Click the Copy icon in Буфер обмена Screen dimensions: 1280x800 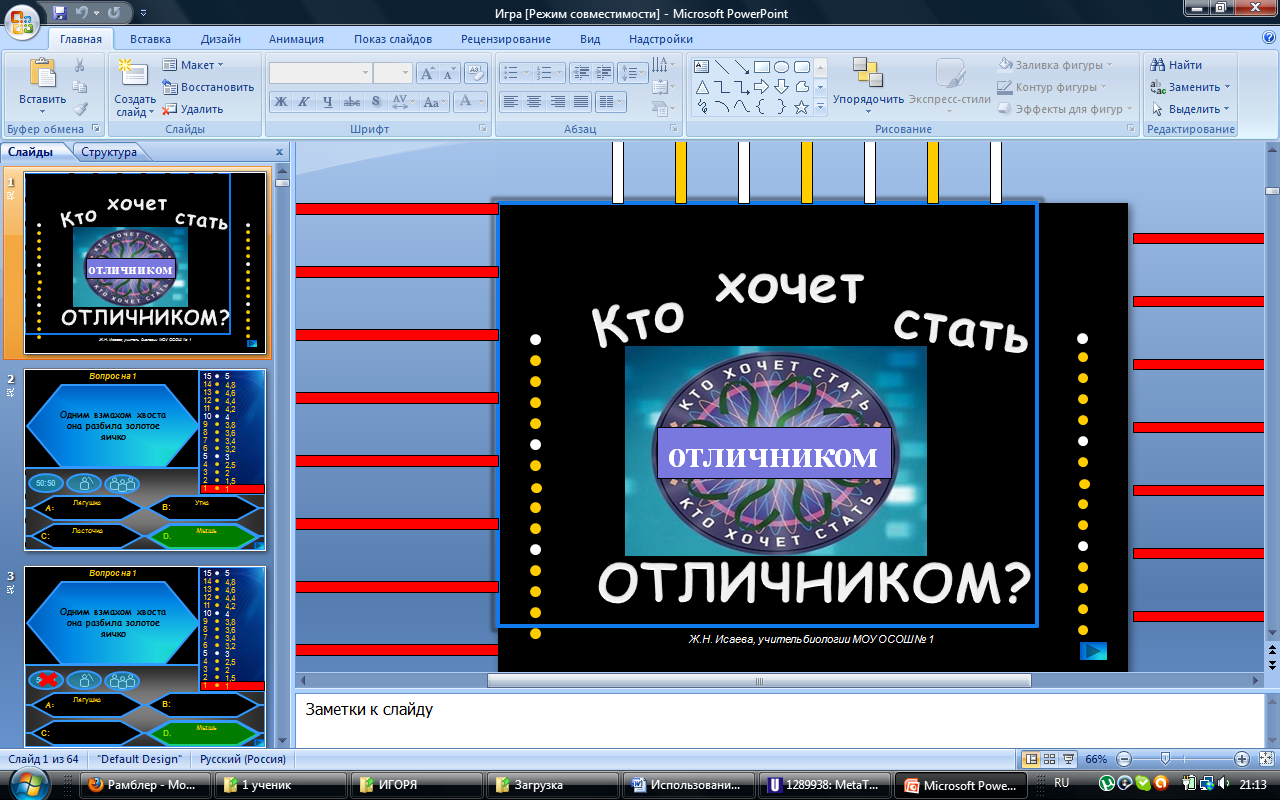80,87
